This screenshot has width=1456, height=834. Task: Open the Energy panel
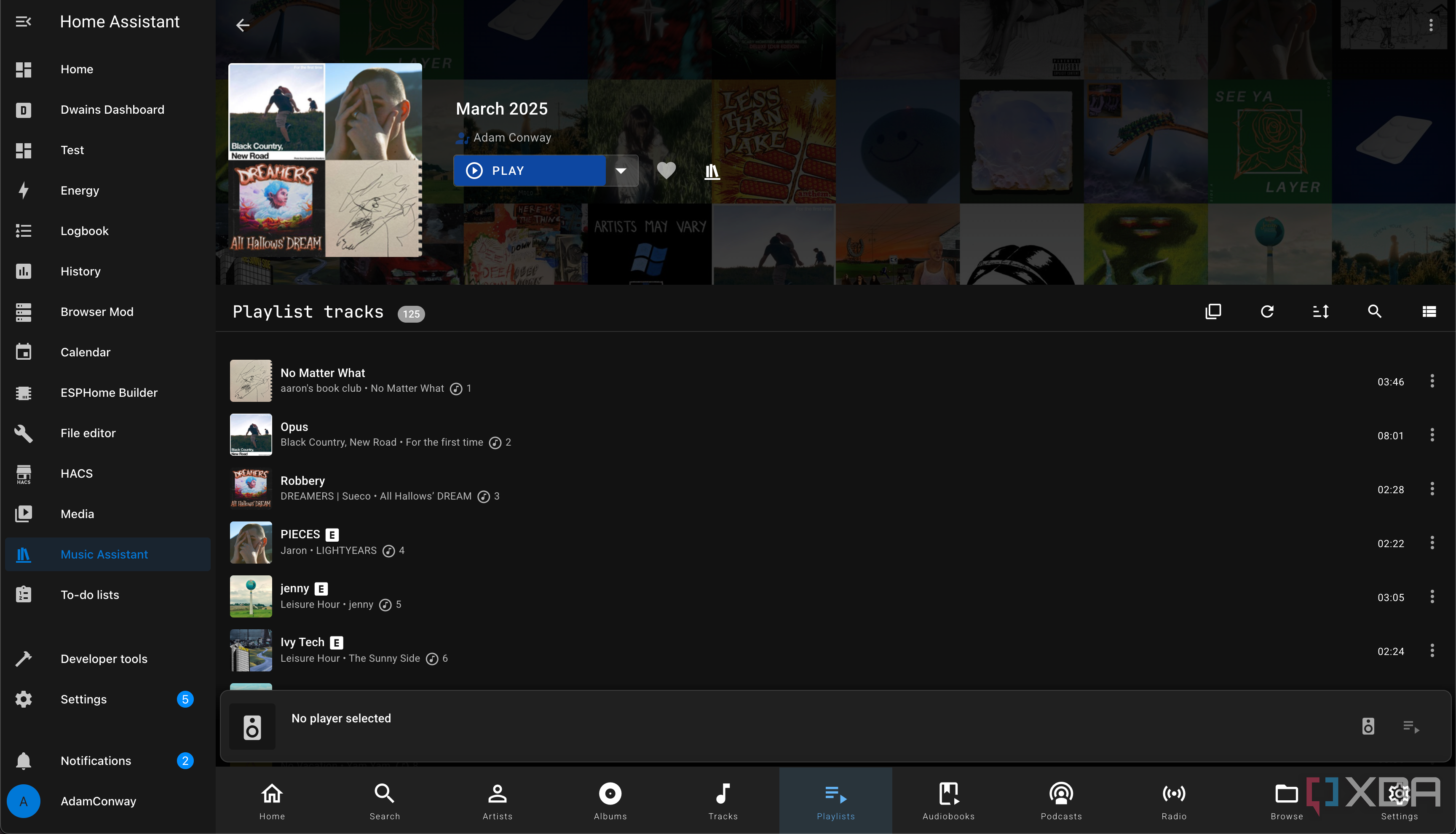pyautogui.click(x=108, y=191)
